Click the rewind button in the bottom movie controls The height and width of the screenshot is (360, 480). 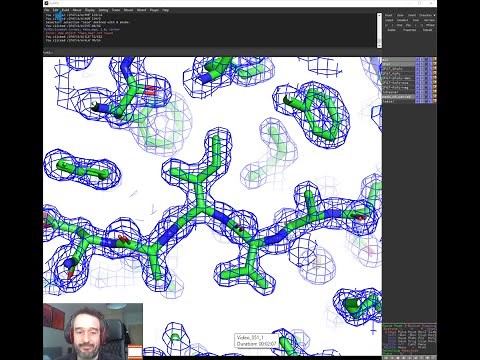pos(385,358)
